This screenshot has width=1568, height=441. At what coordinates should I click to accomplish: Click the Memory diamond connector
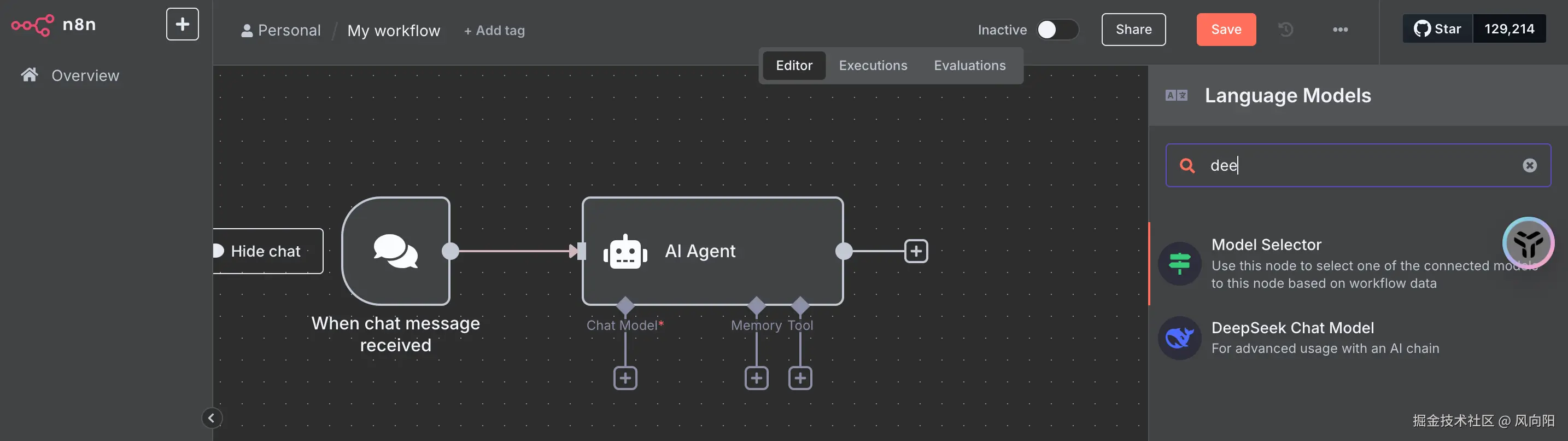click(757, 305)
